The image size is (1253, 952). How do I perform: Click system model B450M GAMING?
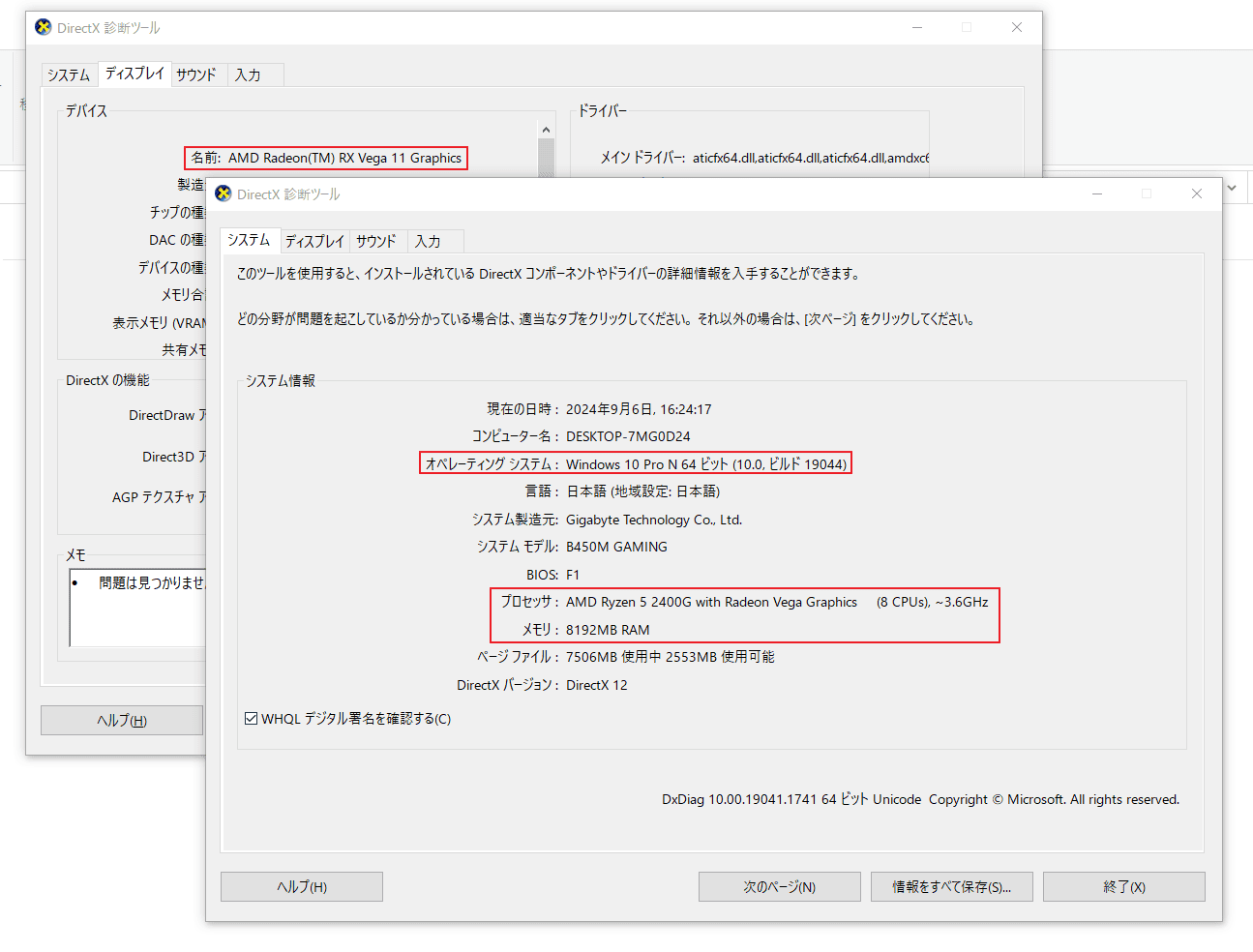click(616, 547)
